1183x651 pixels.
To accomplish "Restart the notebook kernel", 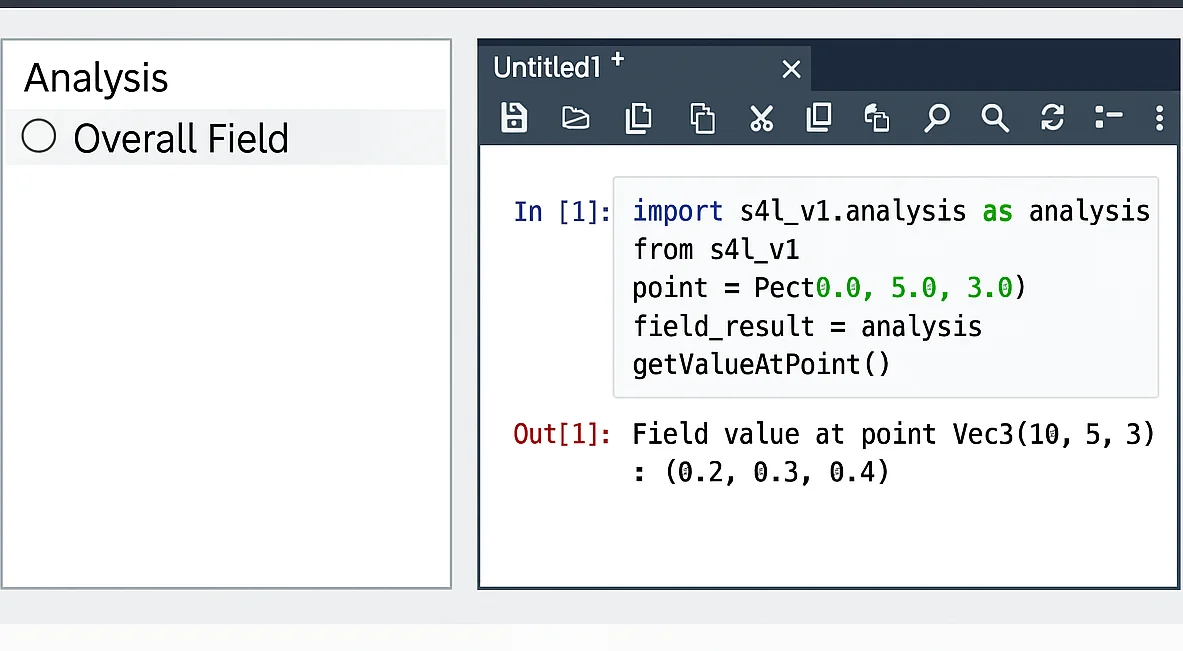I will coord(1052,118).
